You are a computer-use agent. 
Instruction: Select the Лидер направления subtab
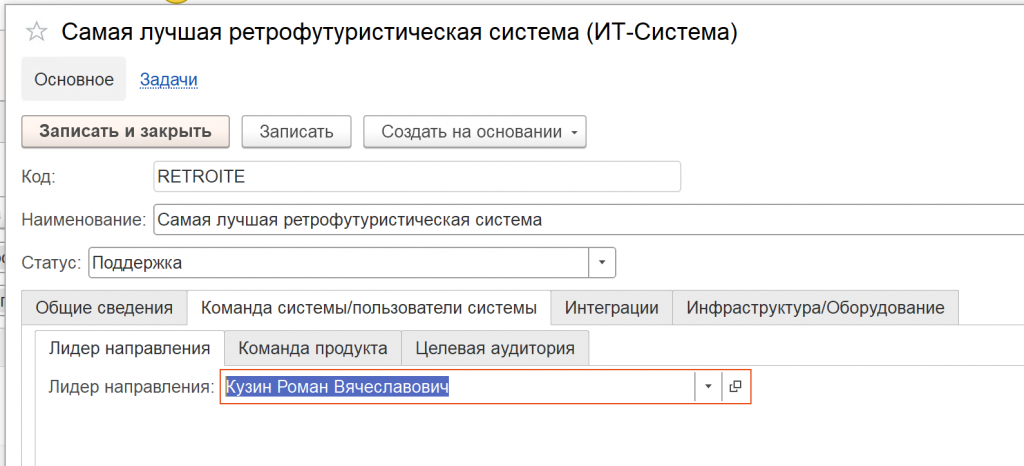click(129, 348)
